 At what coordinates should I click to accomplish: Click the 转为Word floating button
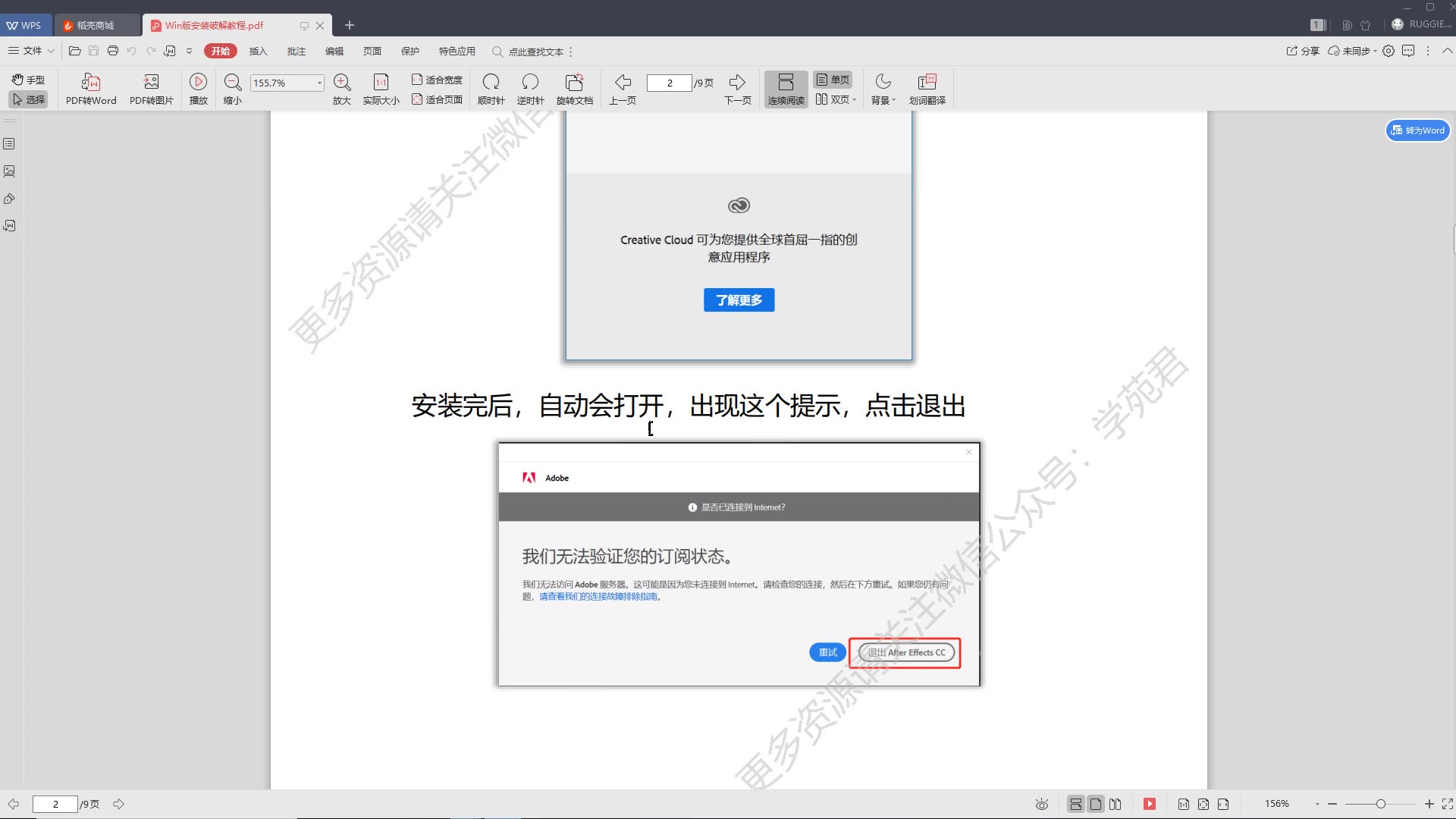point(1417,130)
